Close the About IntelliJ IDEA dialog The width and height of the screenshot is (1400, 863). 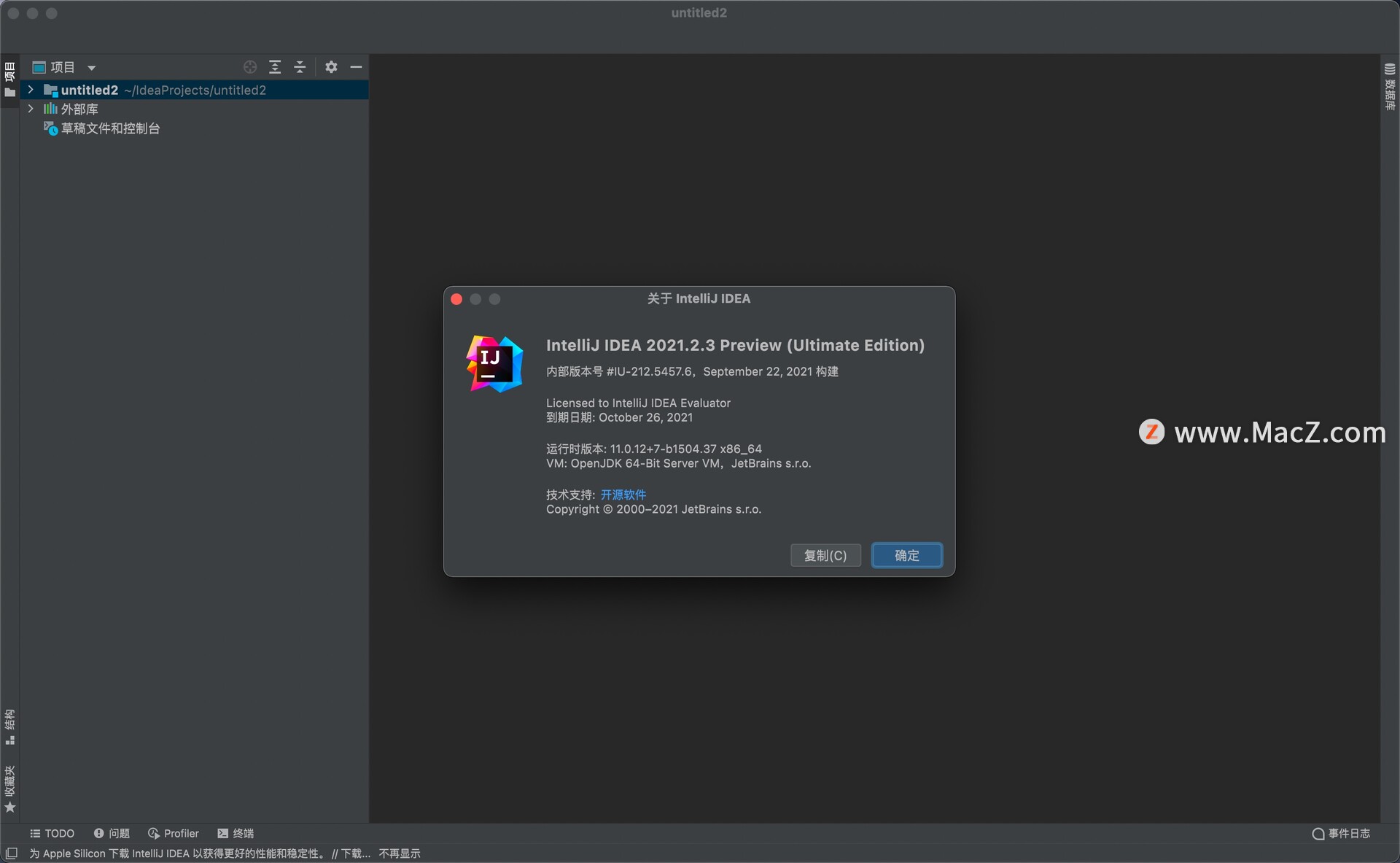(456, 299)
